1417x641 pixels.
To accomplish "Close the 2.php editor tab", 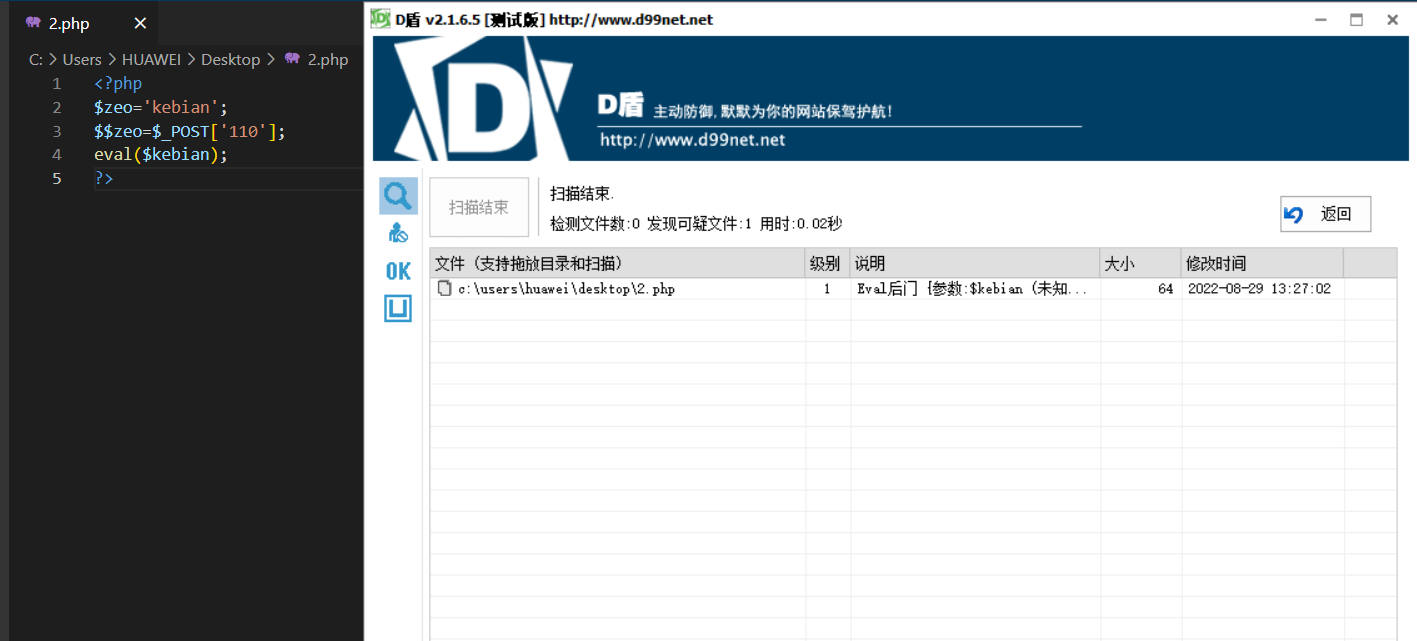I will point(140,23).
